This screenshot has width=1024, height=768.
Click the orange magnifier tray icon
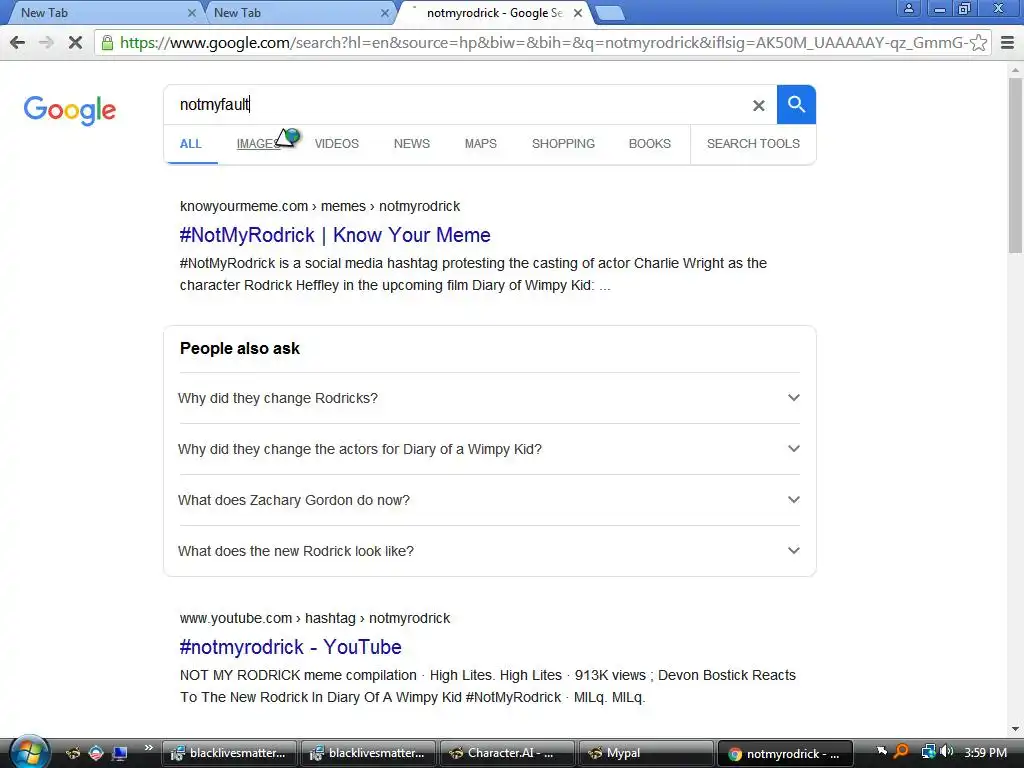pos(901,752)
